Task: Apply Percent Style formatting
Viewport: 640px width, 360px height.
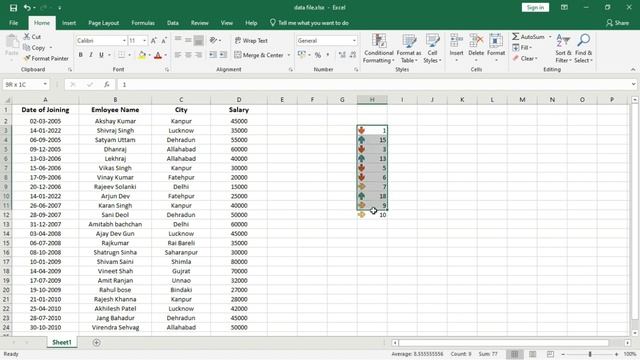Action: coord(318,55)
